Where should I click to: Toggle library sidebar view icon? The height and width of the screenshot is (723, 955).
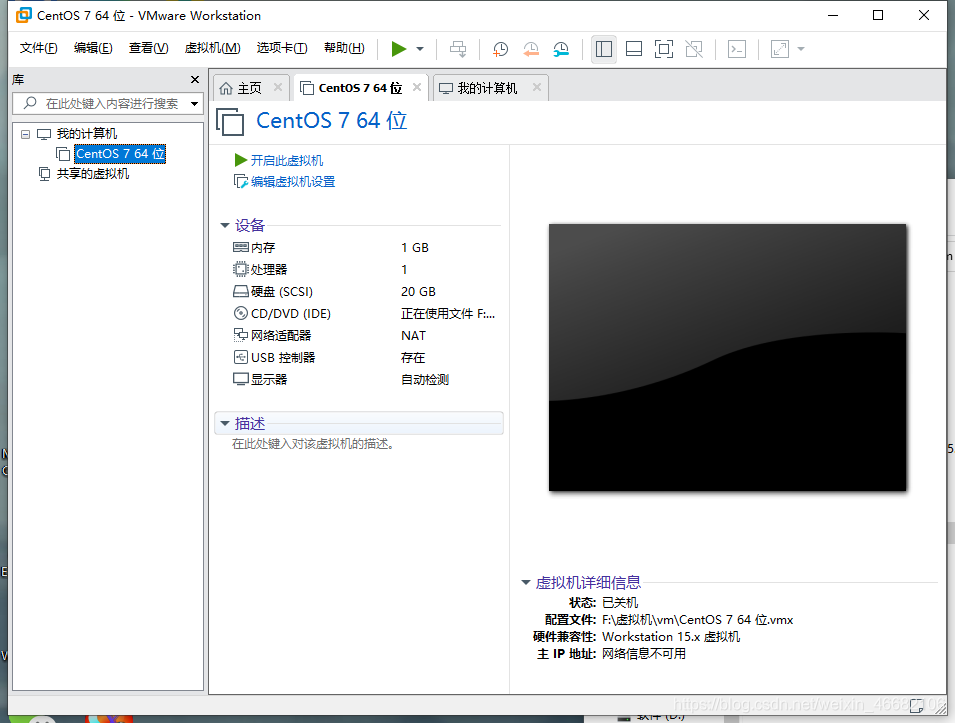604,49
